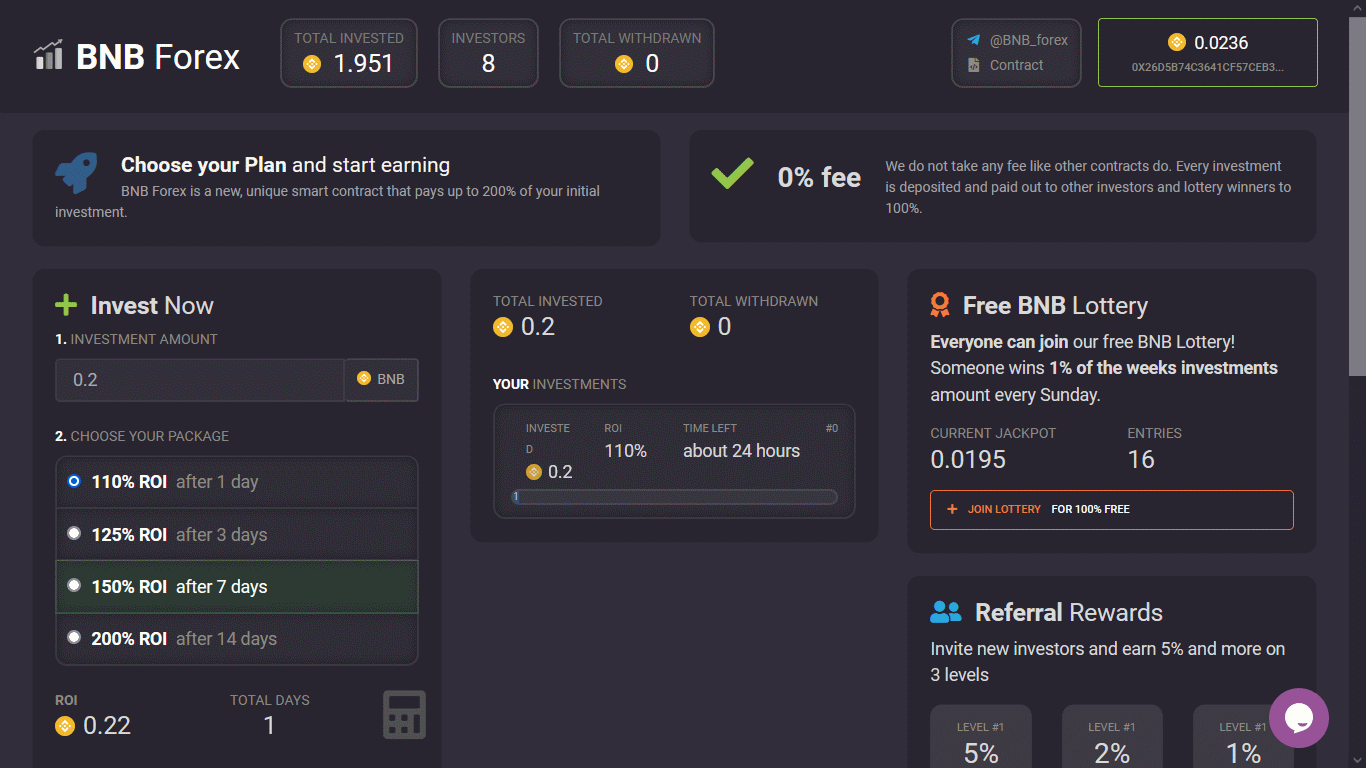
Task: Click the '2. Choose your package' label
Action: click(142, 436)
